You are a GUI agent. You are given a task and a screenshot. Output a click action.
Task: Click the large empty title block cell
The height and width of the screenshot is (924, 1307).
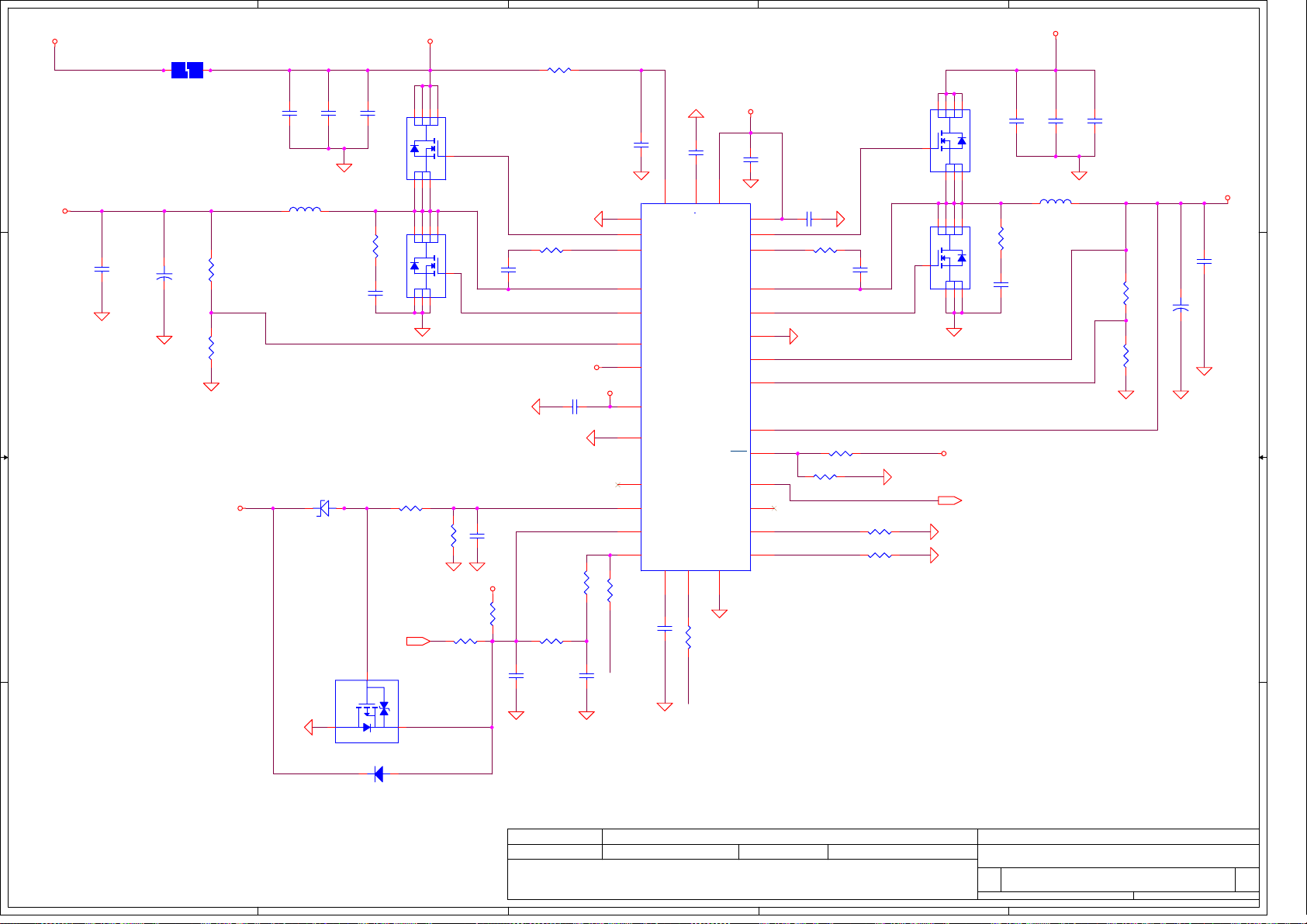(741, 879)
